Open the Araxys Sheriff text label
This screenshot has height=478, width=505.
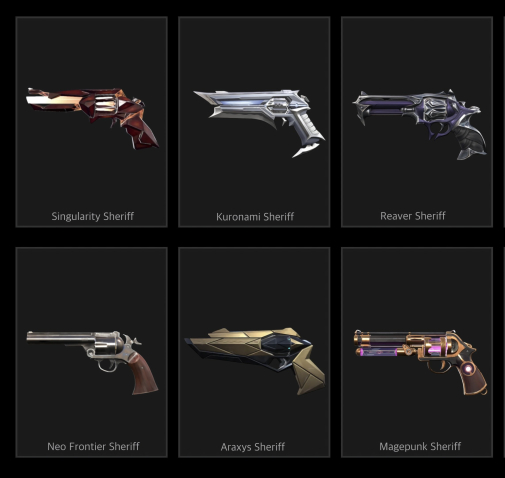click(253, 447)
